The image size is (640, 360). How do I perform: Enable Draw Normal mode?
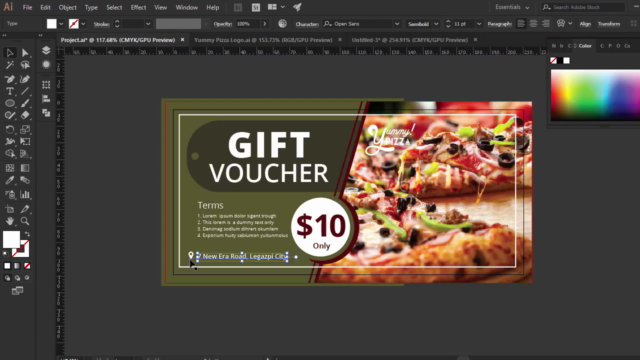click(x=7, y=278)
